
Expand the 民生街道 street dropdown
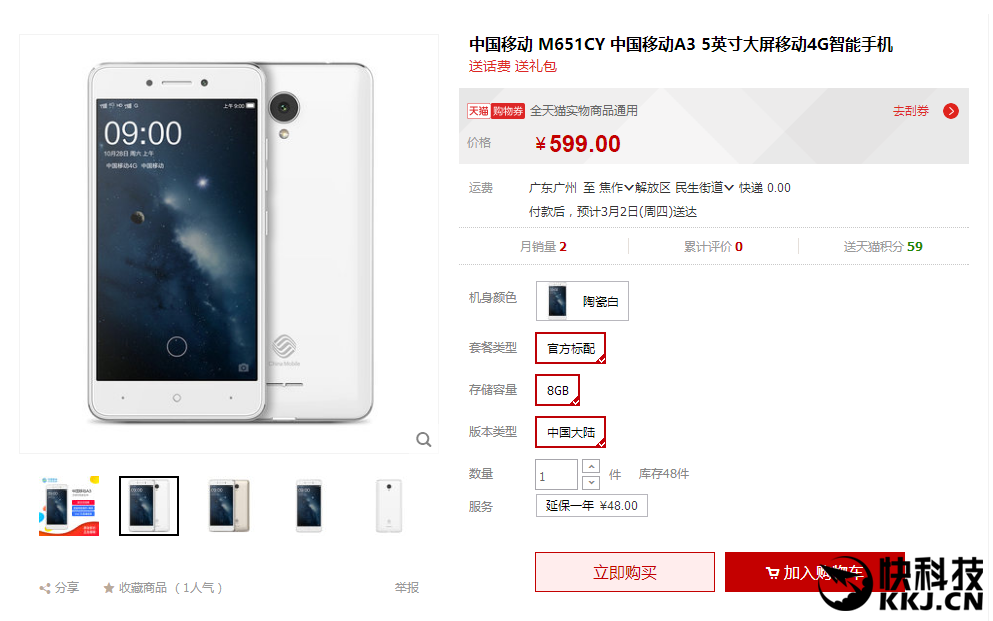pyautogui.click(x=704, y=188)
